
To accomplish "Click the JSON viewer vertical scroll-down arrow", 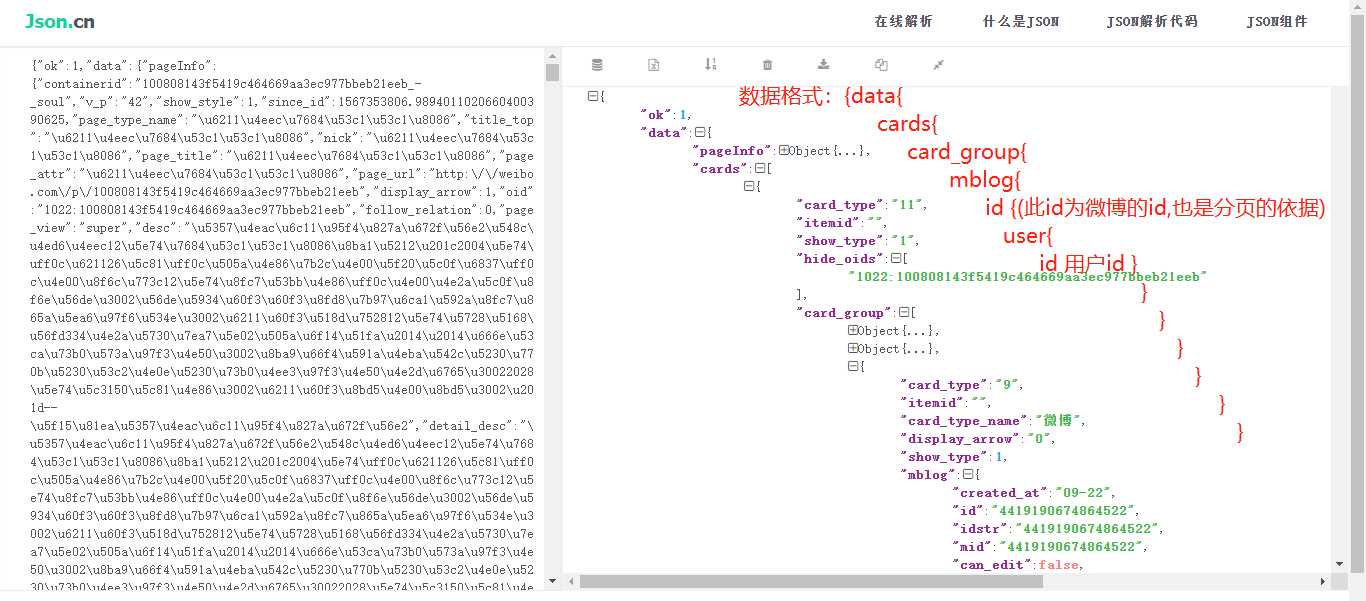I will click(x=1338, y=566).
